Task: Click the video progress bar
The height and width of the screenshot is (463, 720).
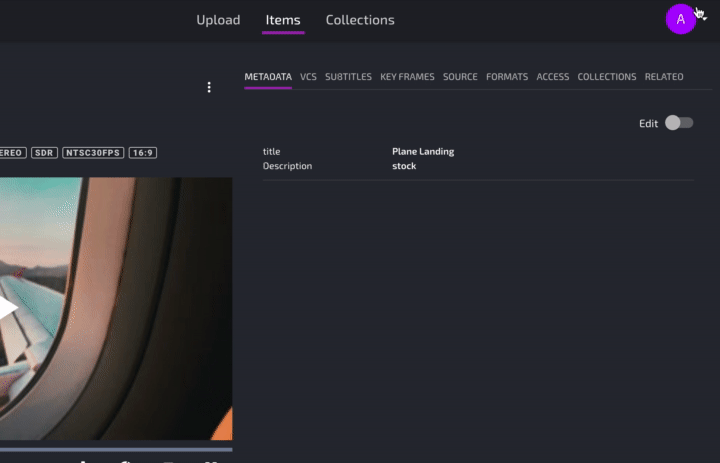Action: point(116,449)
